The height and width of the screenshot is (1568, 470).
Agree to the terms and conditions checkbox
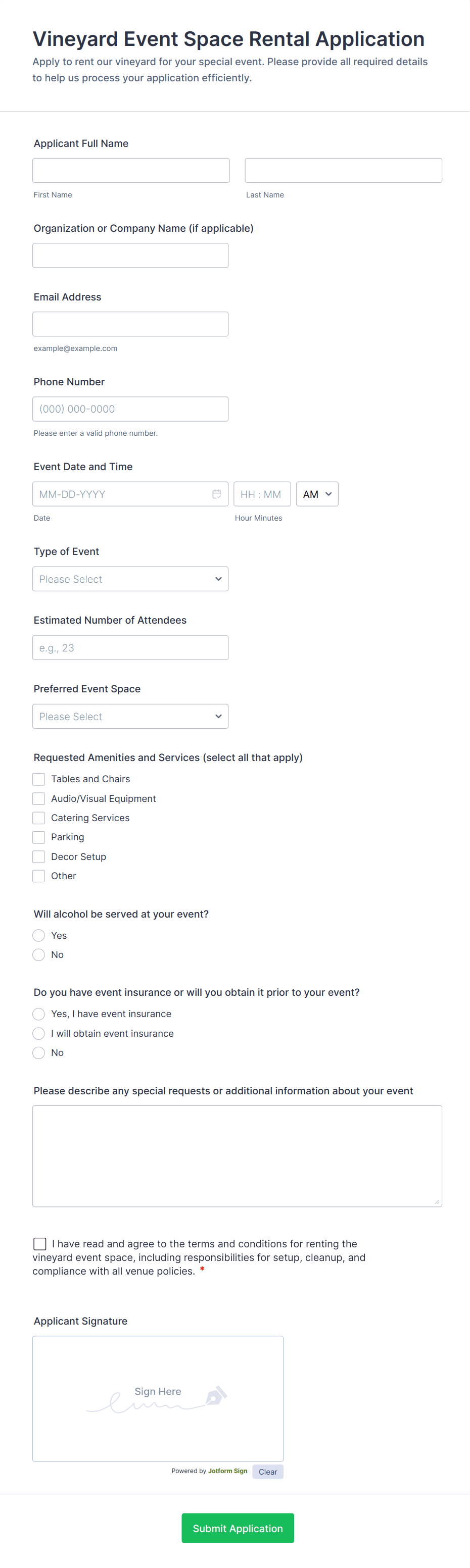[39, 1244]
